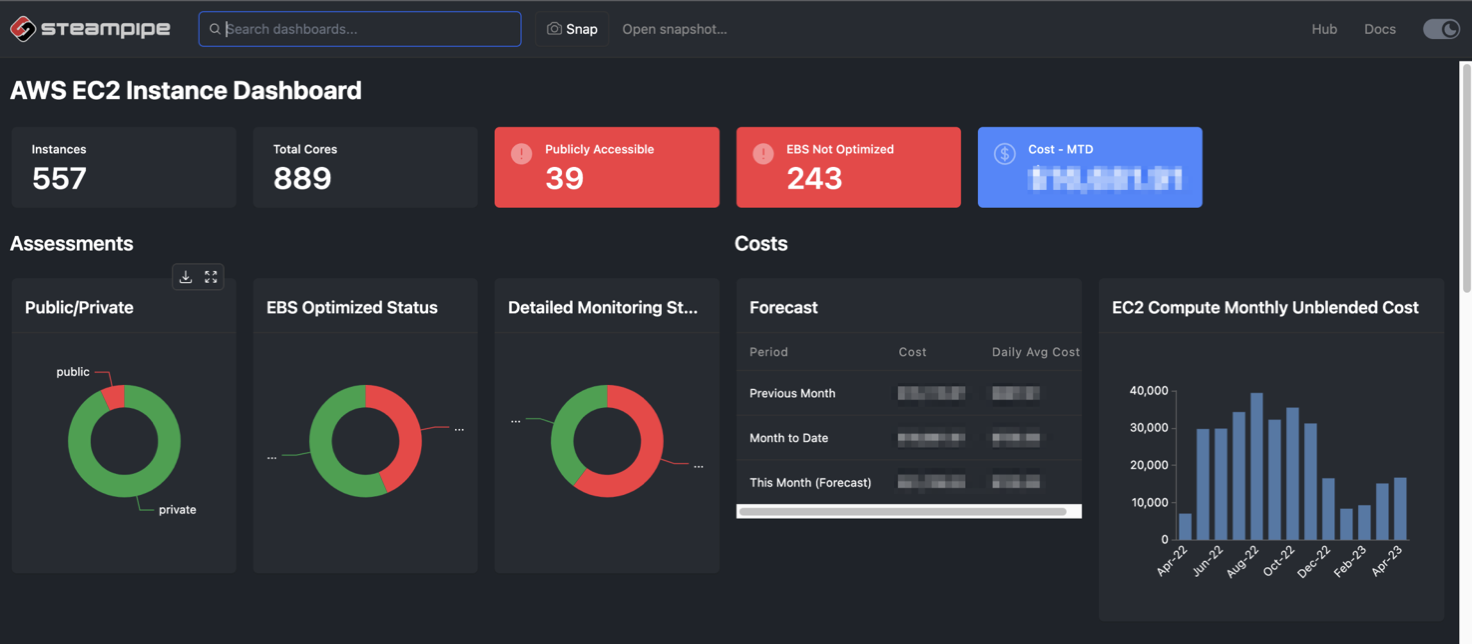Viewport: 1472px width, 644px height.
Task: Click Open snapshot... button
Action: [x=674, y=29]
